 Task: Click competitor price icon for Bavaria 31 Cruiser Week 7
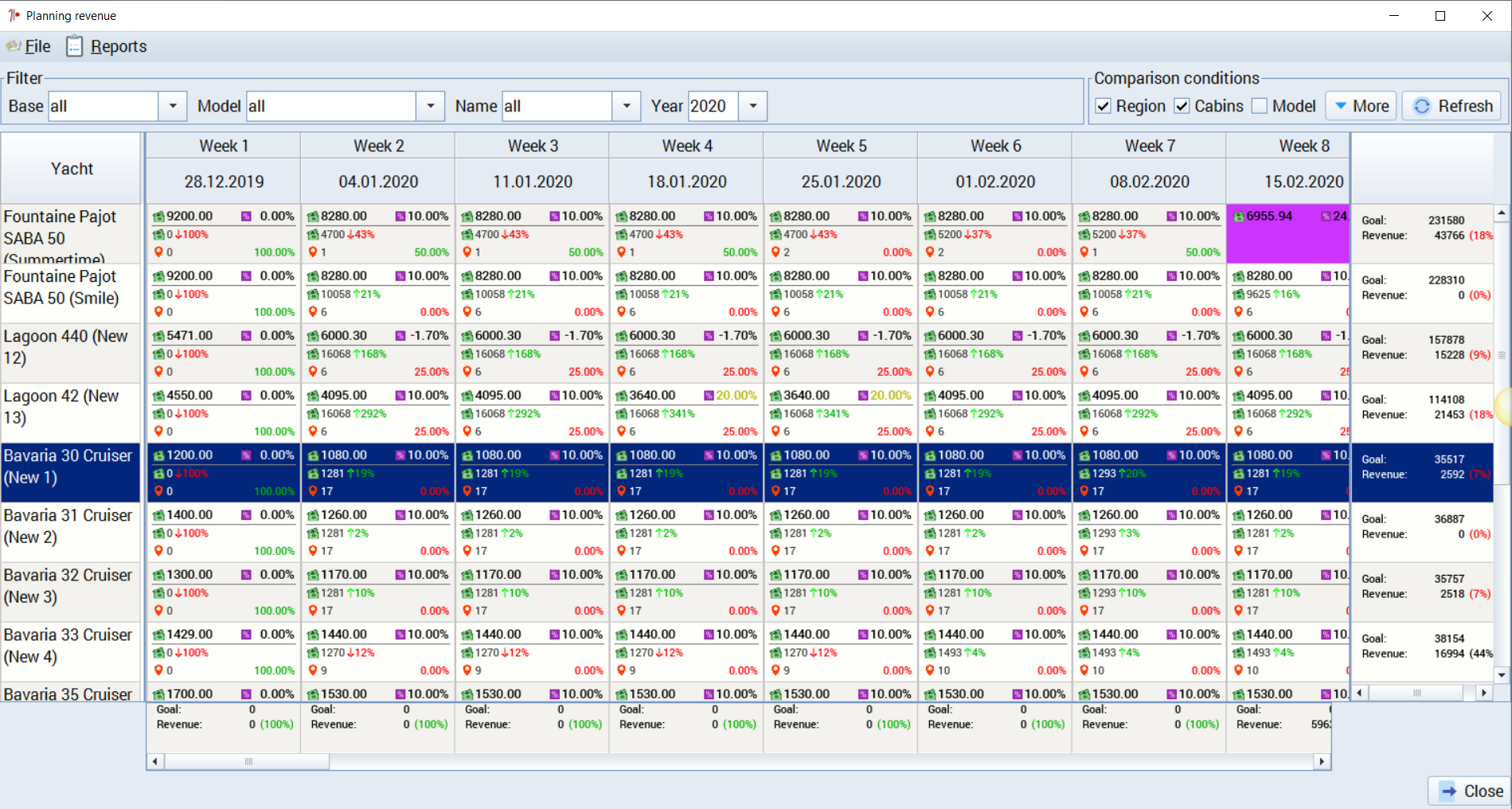tap(1084, 533)
